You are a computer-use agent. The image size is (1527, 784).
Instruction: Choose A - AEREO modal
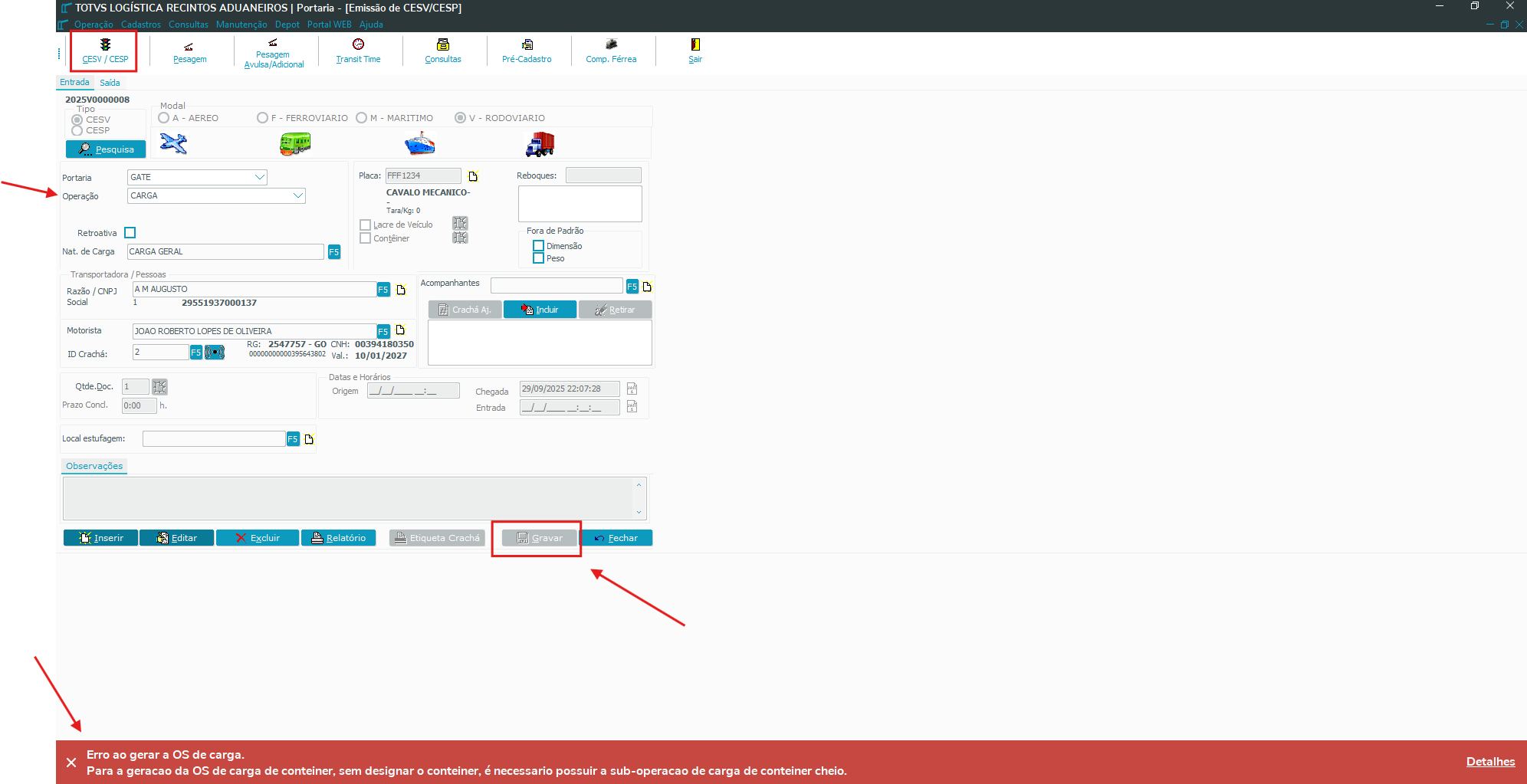pos(163,118)
